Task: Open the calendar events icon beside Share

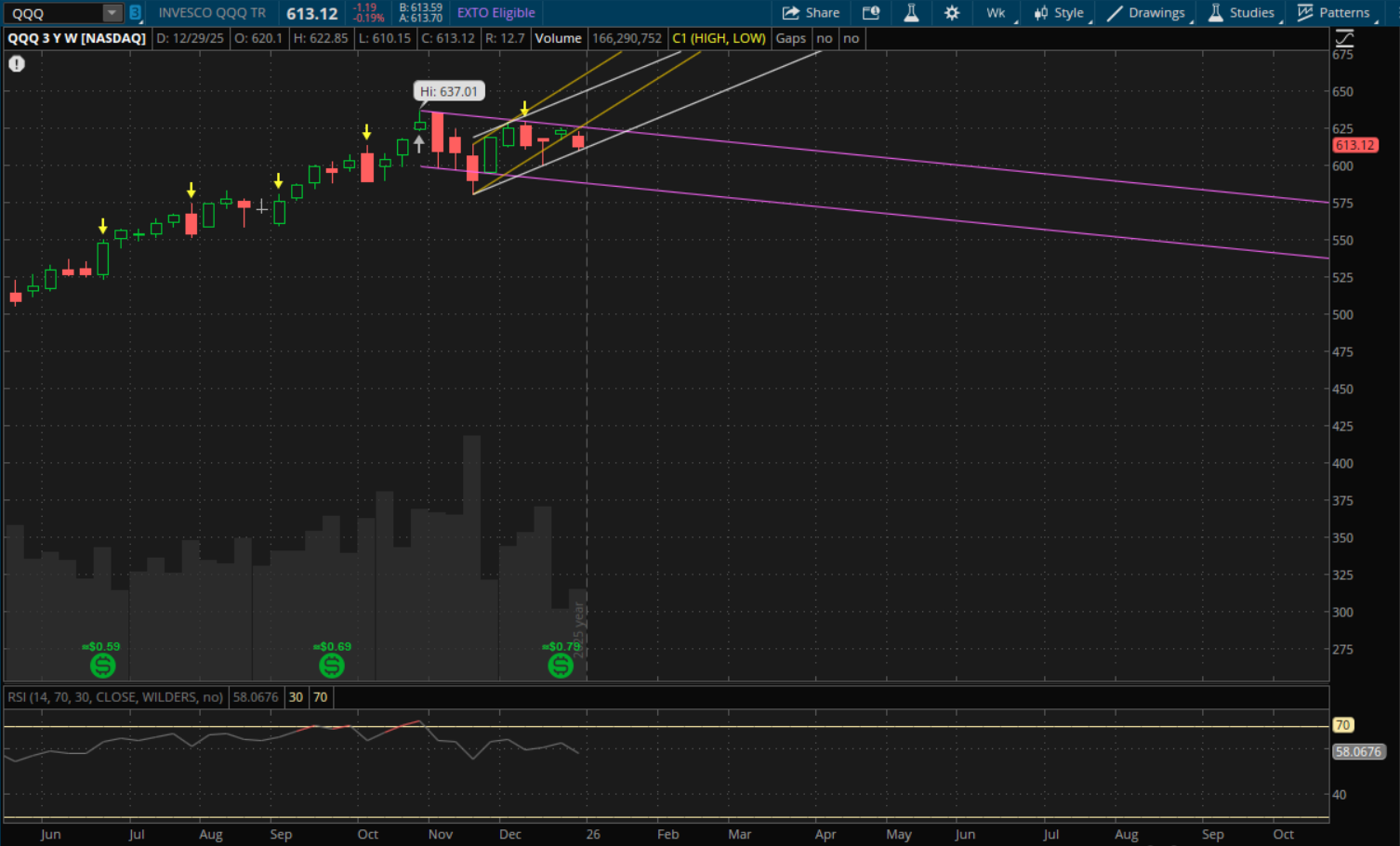Action: (x=871, y=13)
